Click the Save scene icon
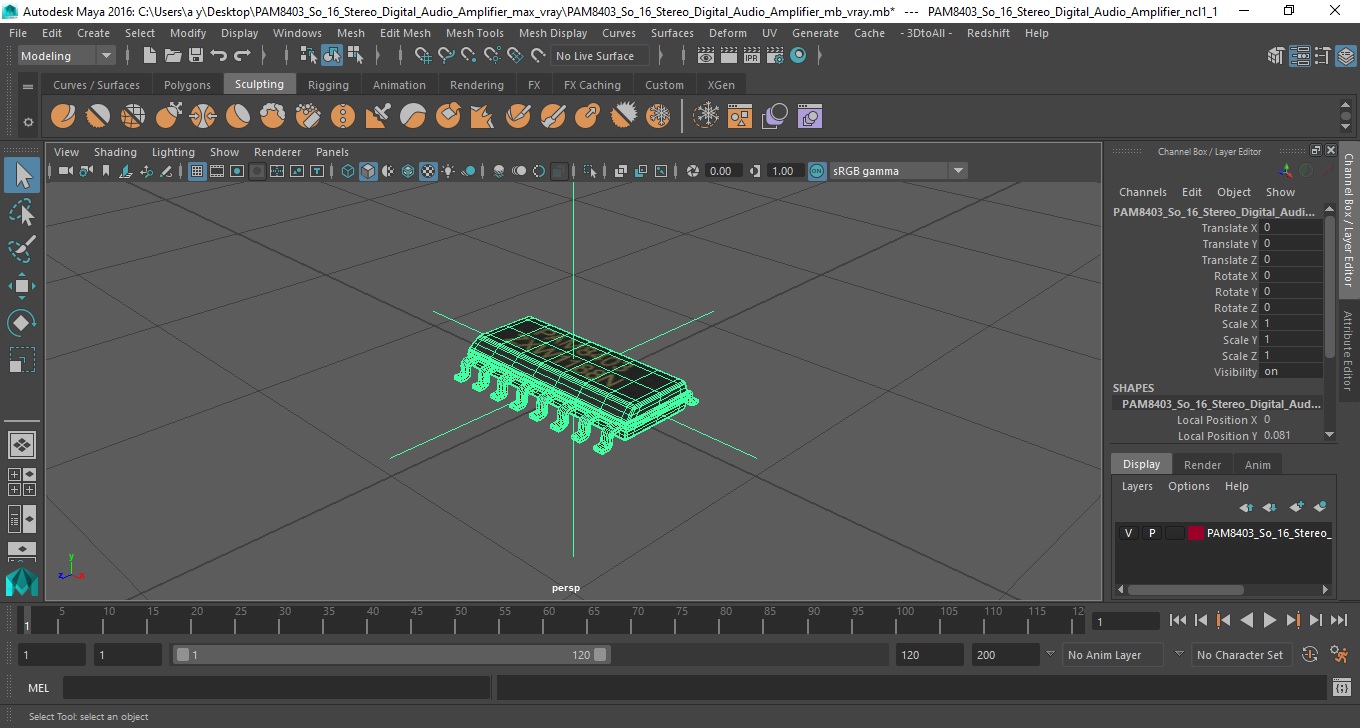The image size is (1360, 728). (x=195, y=56)
